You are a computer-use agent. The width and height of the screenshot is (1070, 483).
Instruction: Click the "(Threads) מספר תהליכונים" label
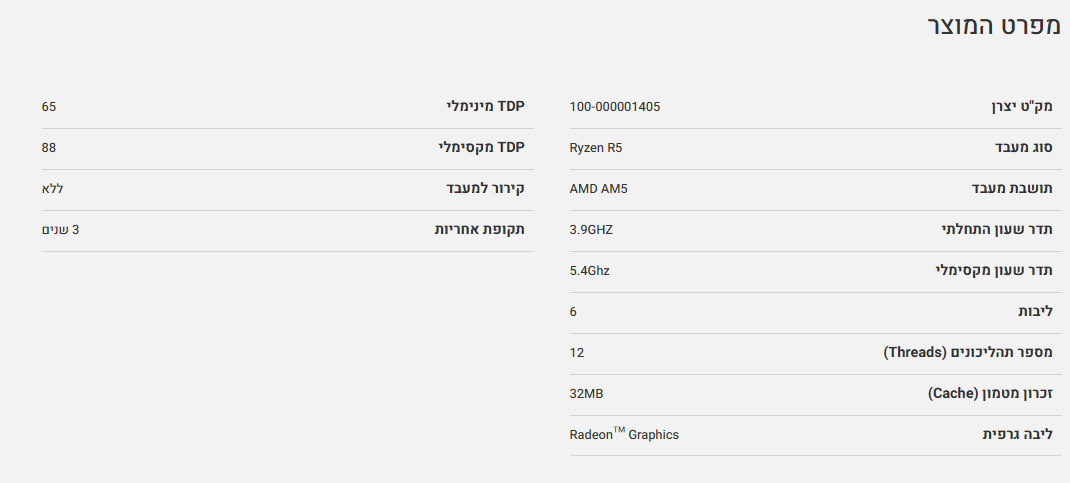click(x=968, y=353)
